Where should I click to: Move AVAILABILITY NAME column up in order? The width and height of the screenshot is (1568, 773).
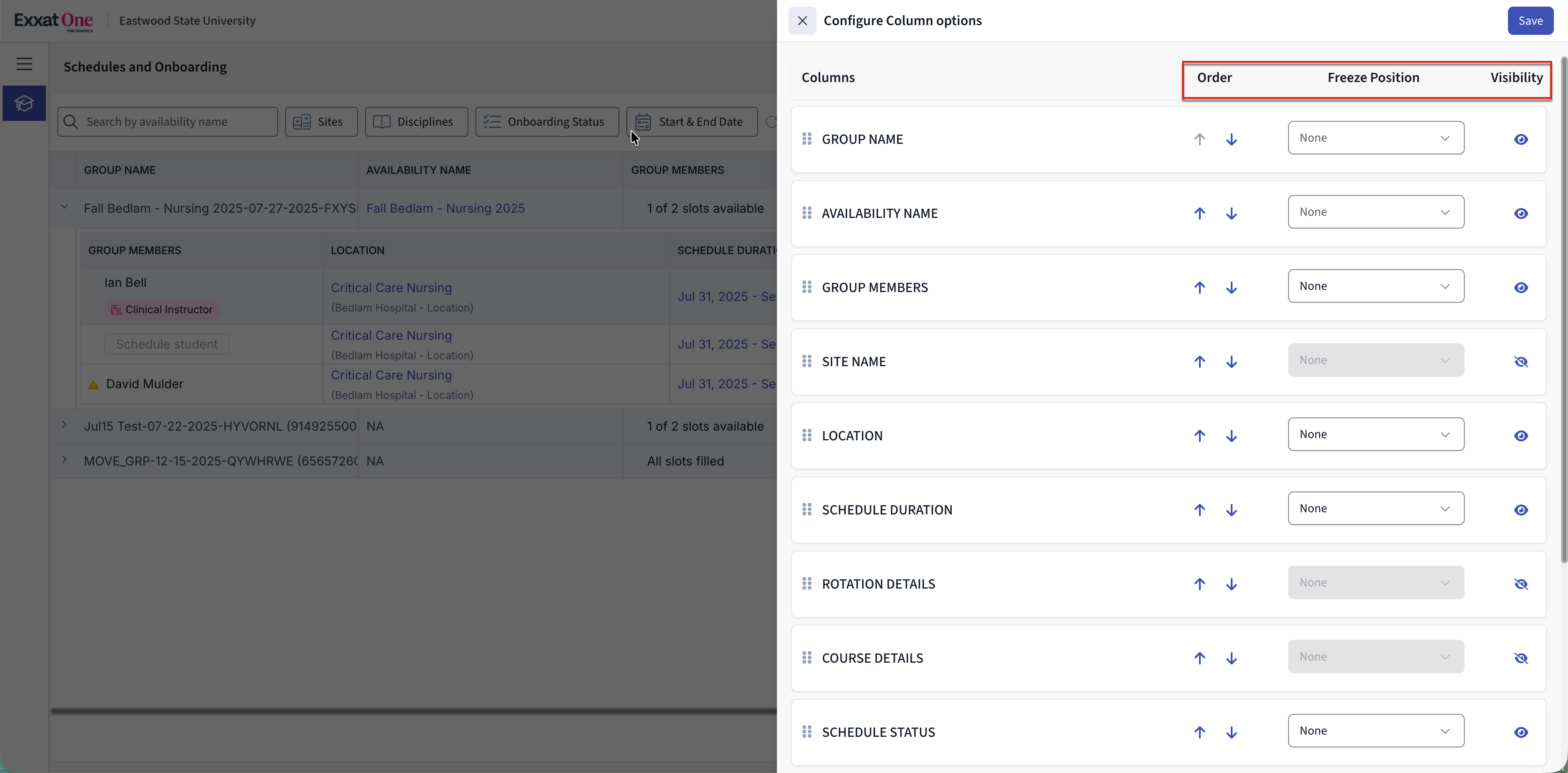[x=1199, y=214]
